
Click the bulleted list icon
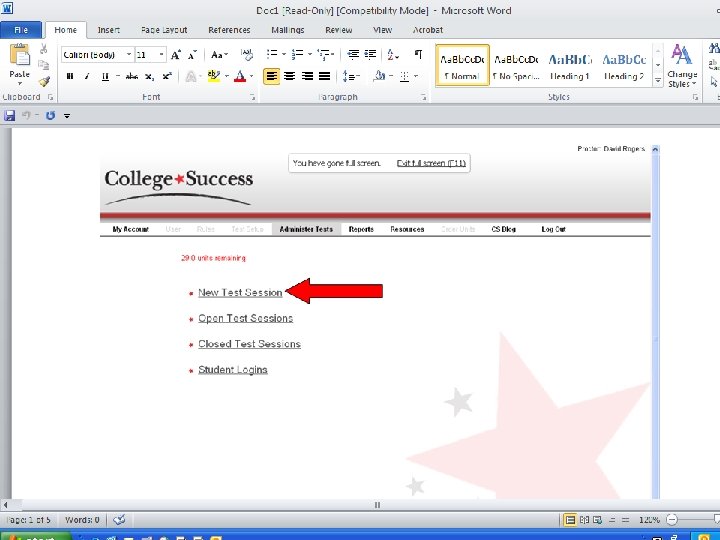click(272, 54)
